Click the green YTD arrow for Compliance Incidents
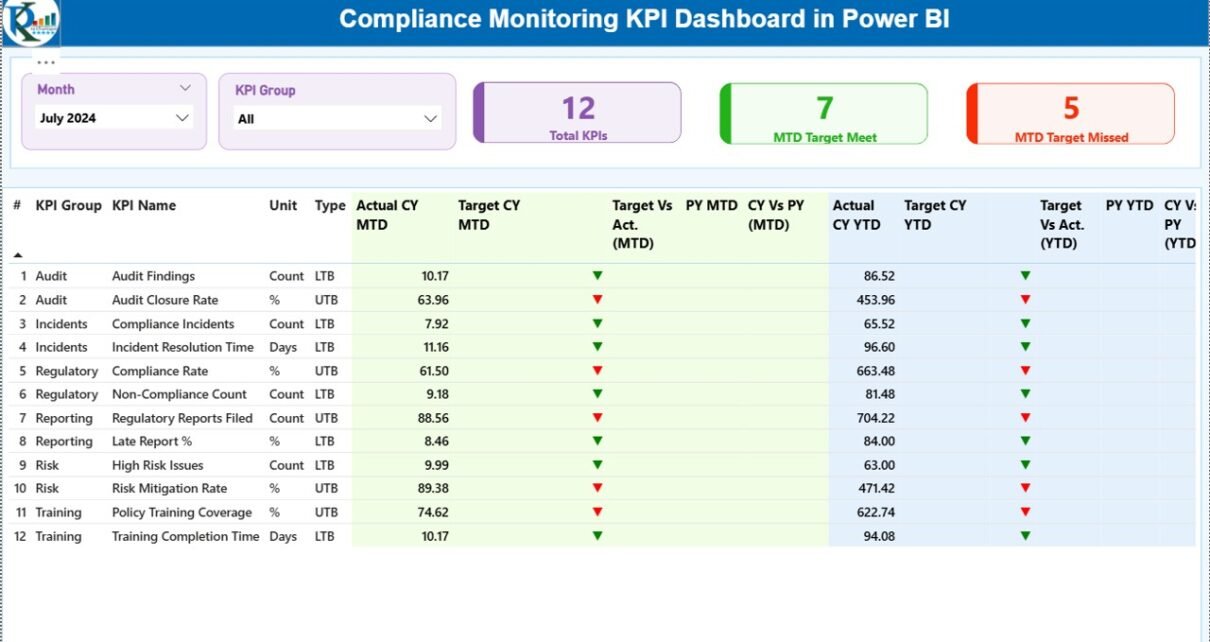 [1024, 323]
